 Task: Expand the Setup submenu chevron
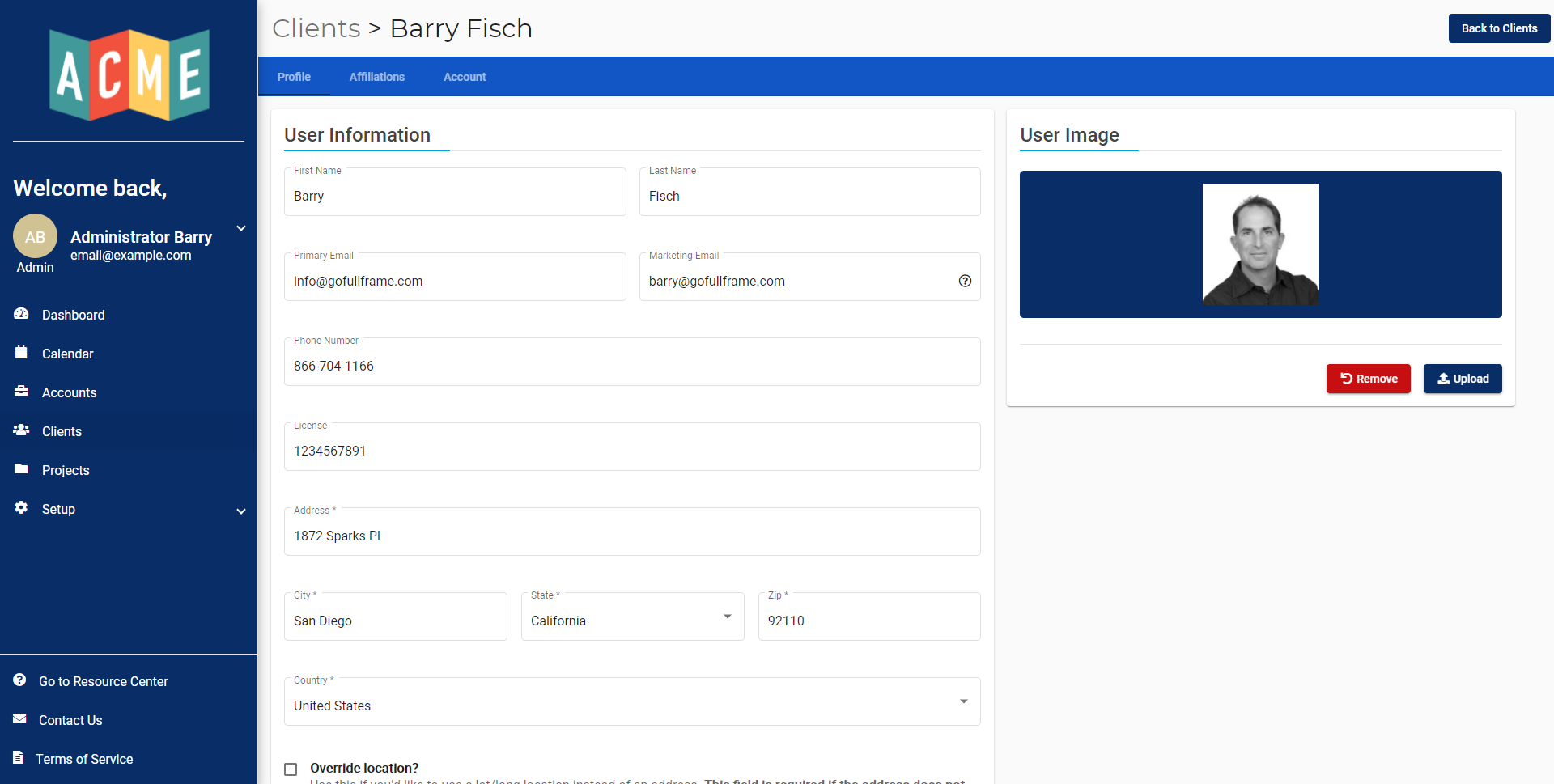(241, 511)
